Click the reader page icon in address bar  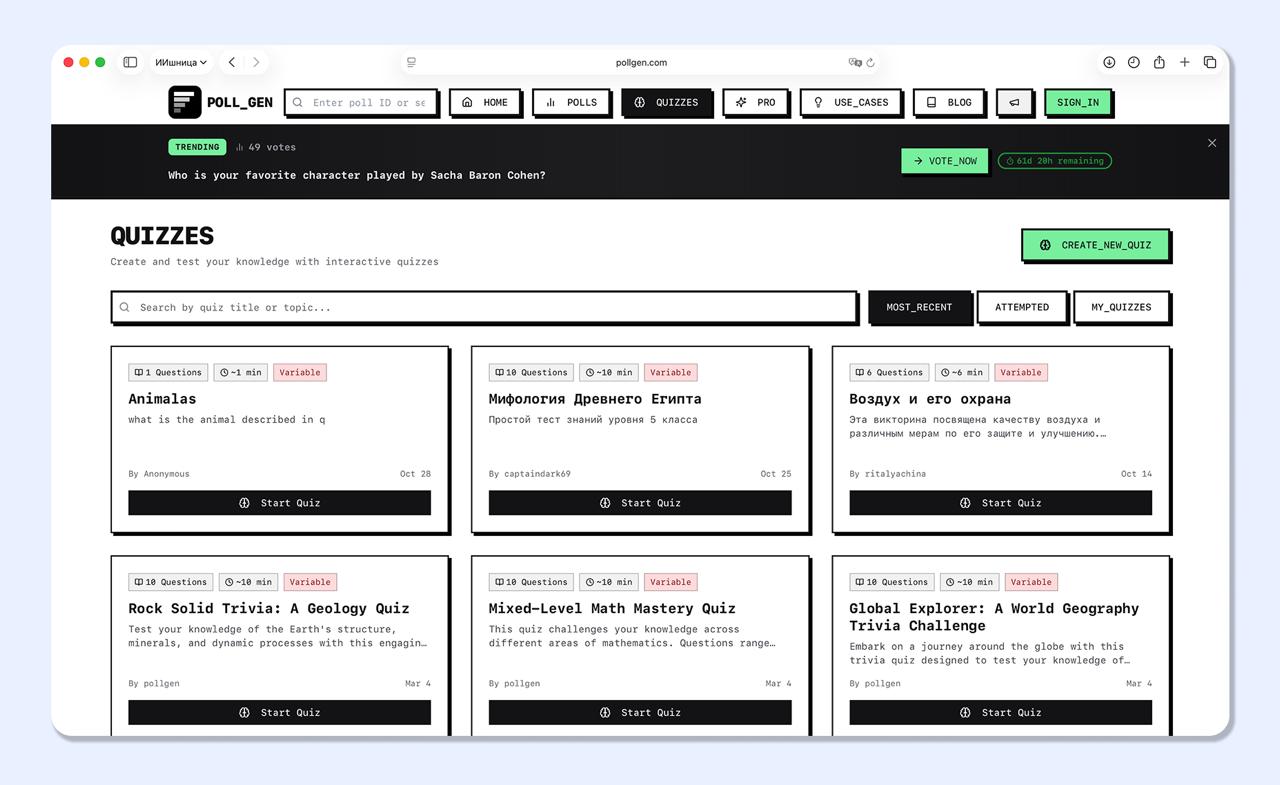(x=411, y=62)
